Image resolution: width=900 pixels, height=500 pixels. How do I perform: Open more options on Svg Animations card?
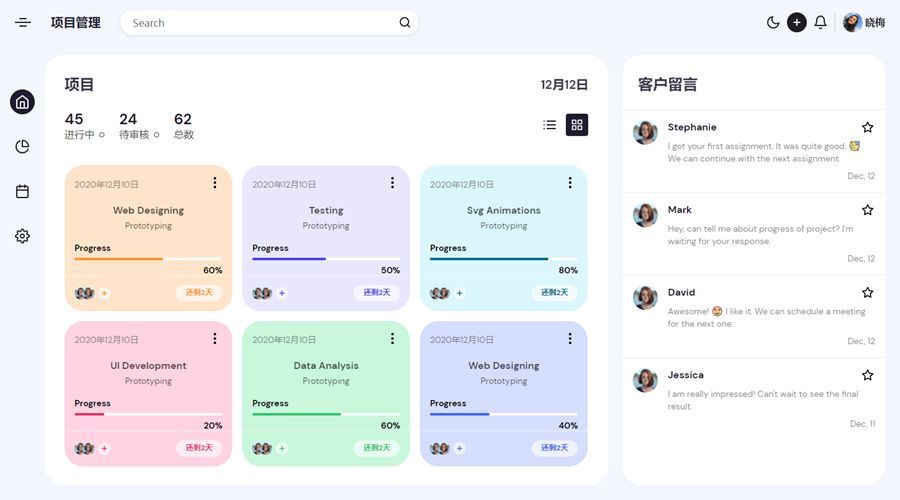570,183
